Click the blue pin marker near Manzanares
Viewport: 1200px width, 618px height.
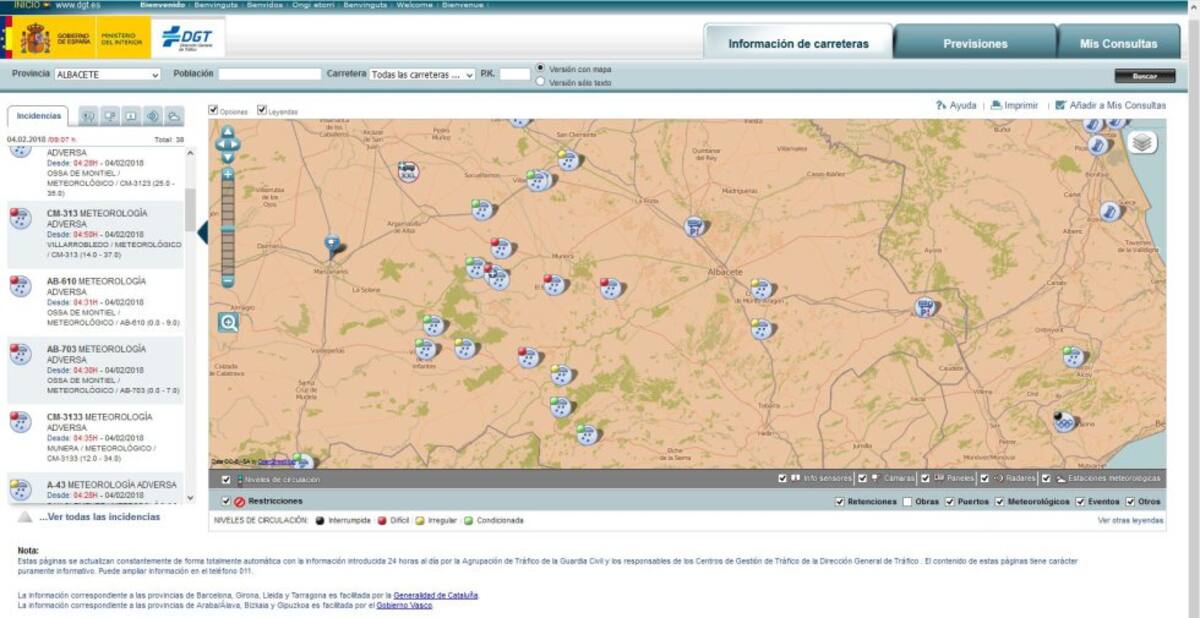(x=332, y=243)
